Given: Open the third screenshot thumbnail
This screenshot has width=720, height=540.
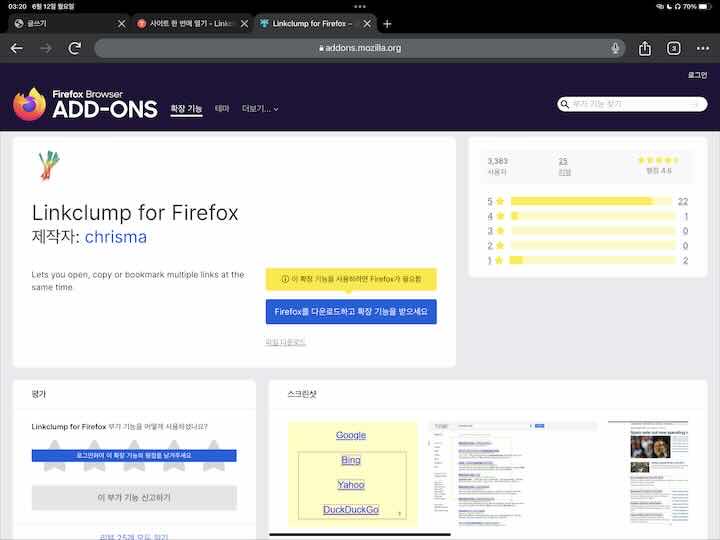Looking at the screenshot, I should point(648,473).
